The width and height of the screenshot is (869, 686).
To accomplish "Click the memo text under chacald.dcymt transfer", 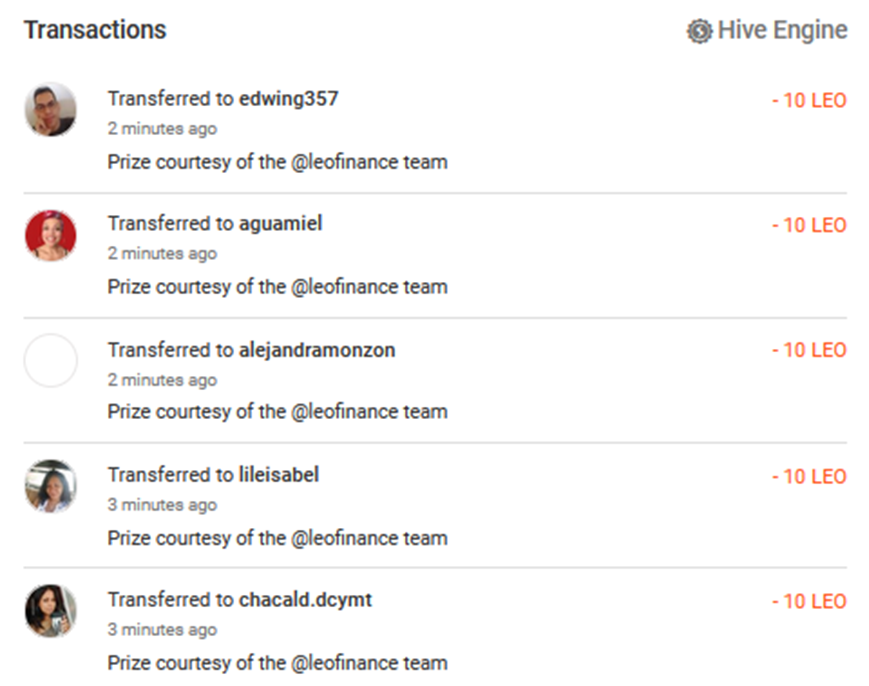I will tap(277, 662).
